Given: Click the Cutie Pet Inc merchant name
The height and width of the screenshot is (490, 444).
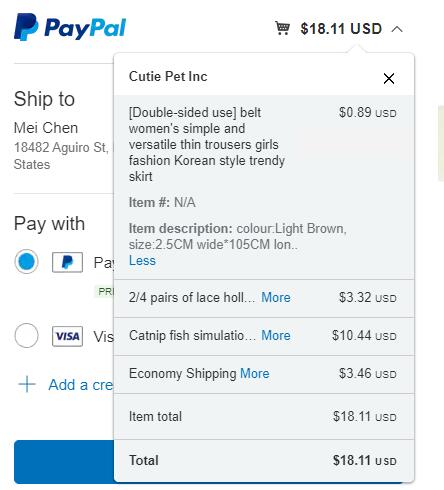Looking at the screenshot, I should tap(168, 76).
